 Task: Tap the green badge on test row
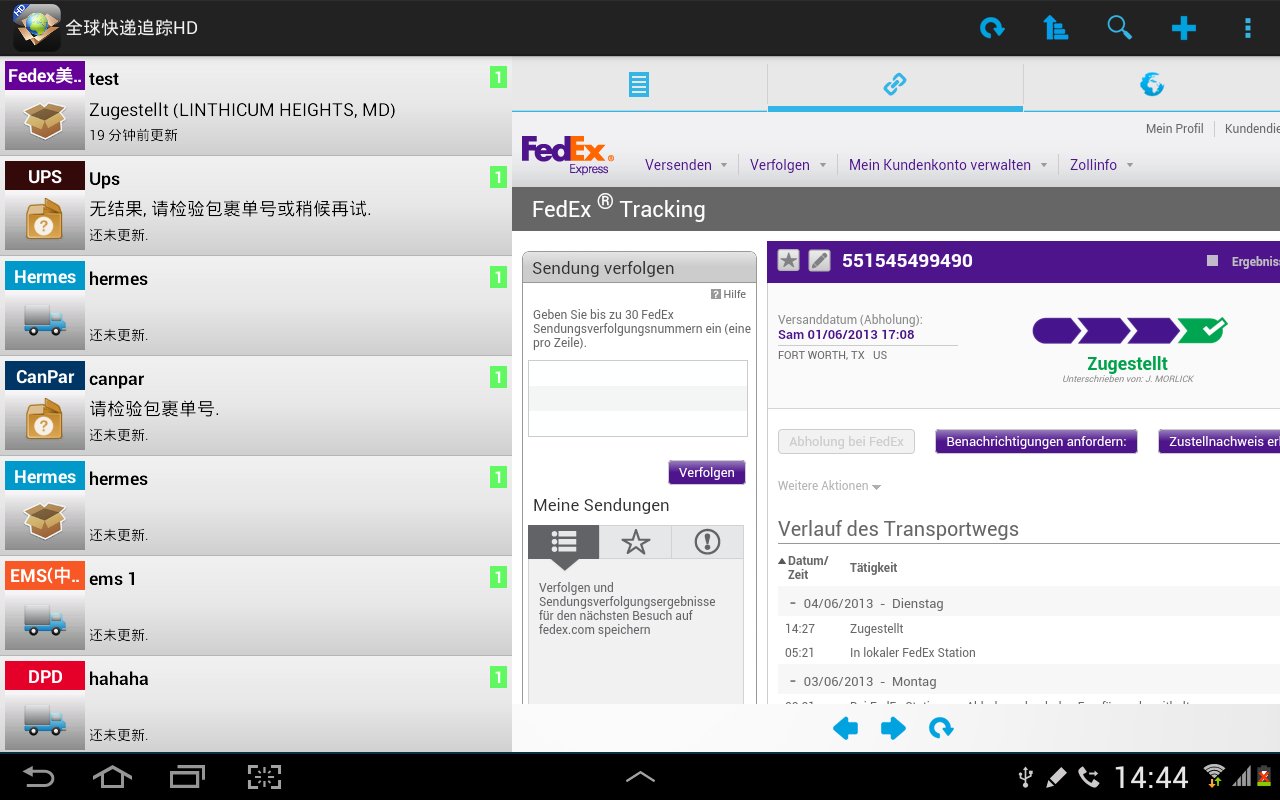pyautogui.click(x=498, y=77)
